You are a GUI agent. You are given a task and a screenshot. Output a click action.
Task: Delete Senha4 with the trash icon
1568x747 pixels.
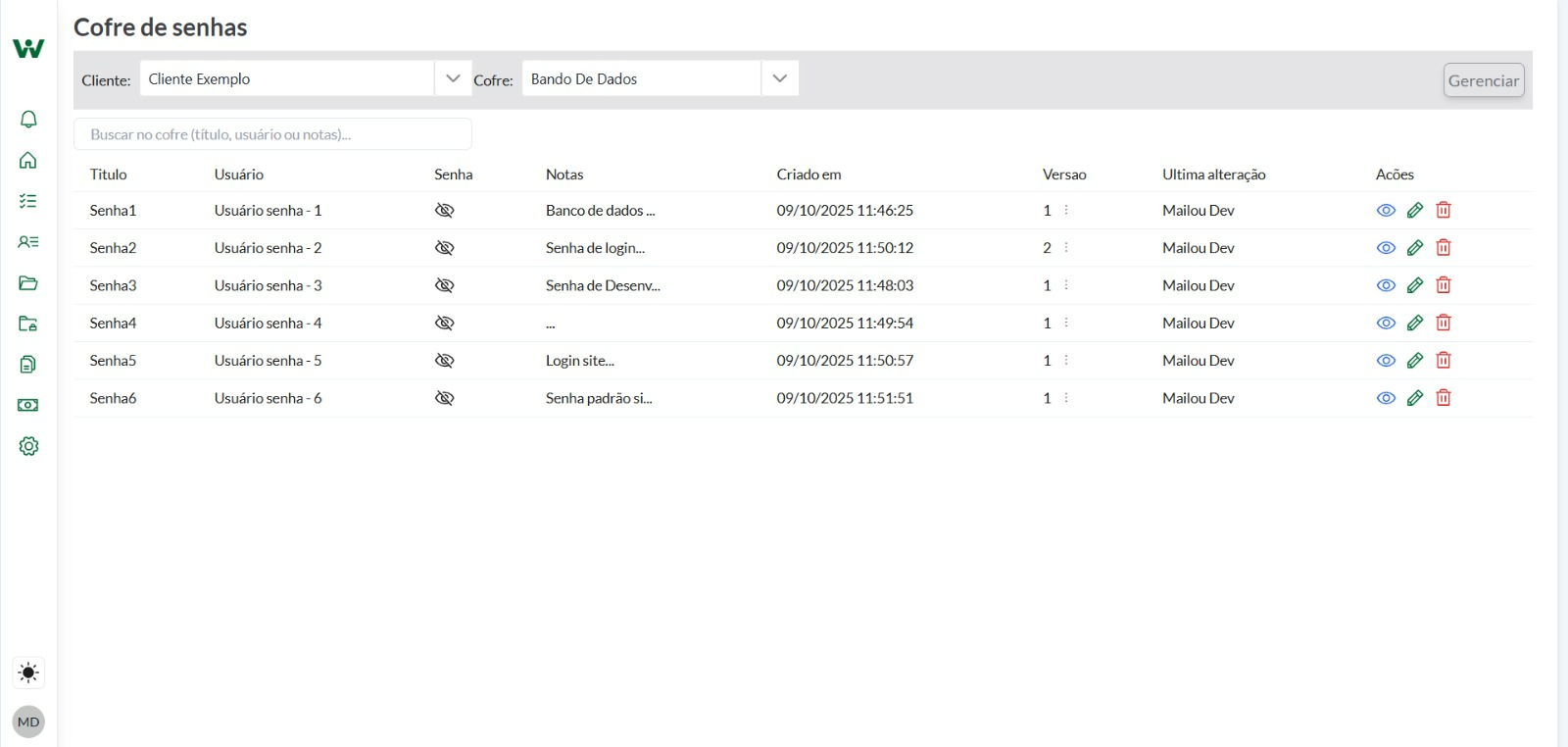[1444, 323]
